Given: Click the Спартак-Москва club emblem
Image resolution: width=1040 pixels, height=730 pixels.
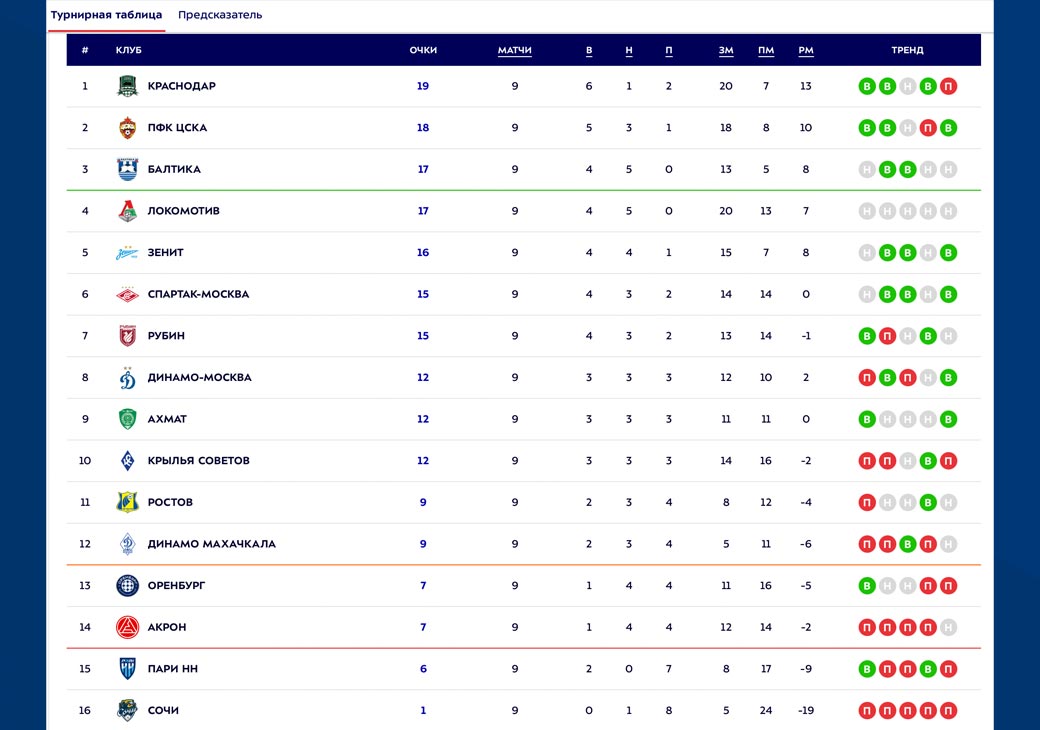Looking at the screenshot, I should [127, 295].
